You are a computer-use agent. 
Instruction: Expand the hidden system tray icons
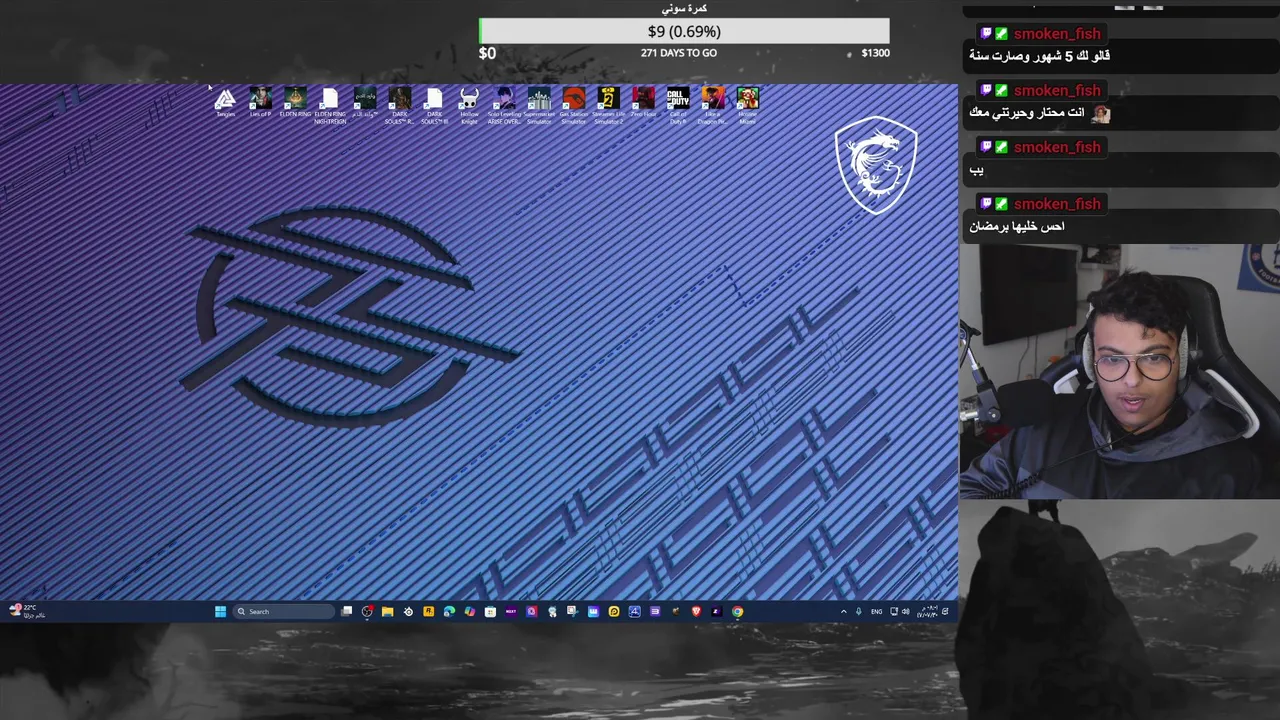(x=843, y=611)
